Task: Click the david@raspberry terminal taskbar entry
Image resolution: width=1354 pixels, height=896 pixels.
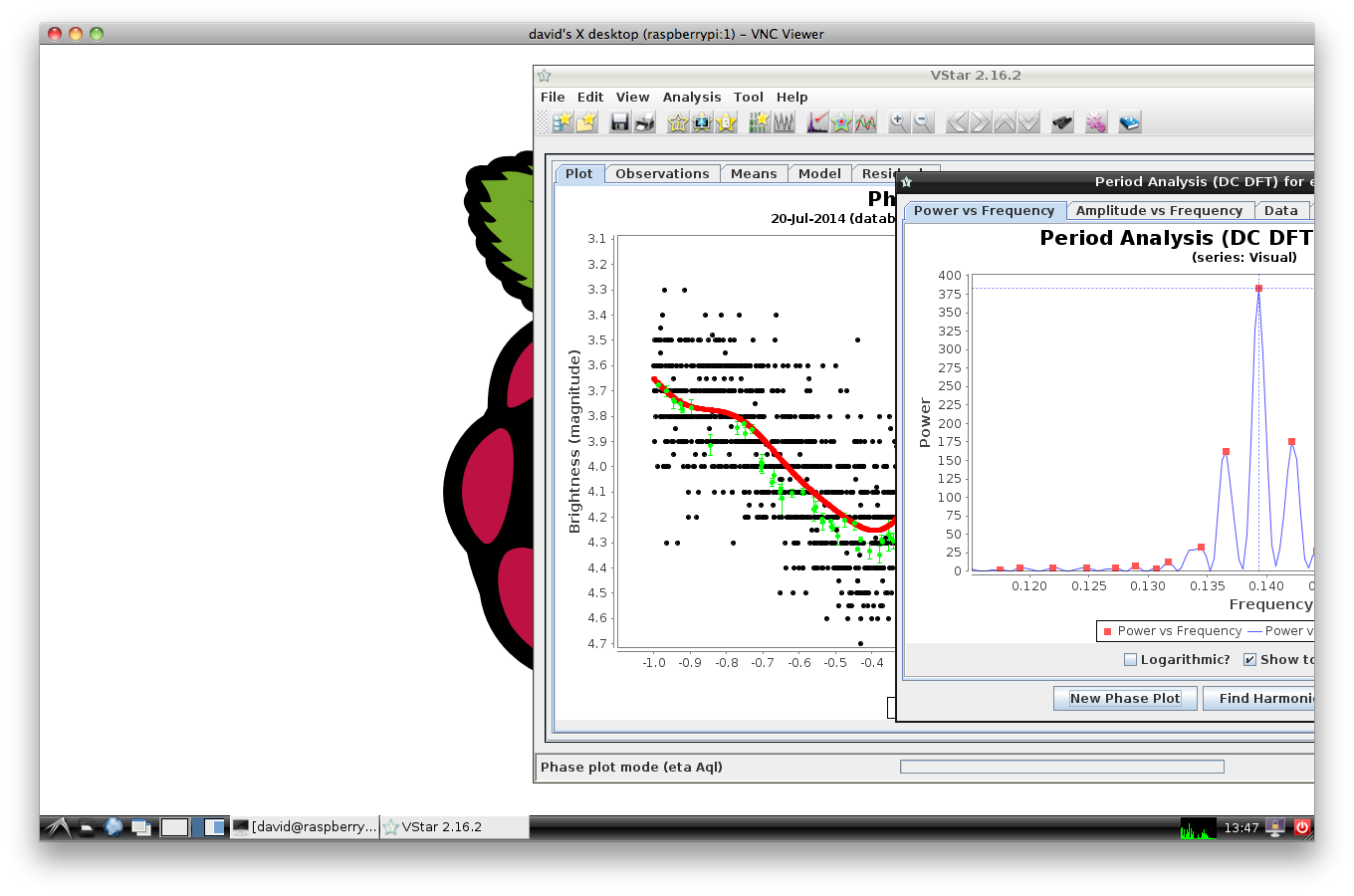Action: point(305,827)
